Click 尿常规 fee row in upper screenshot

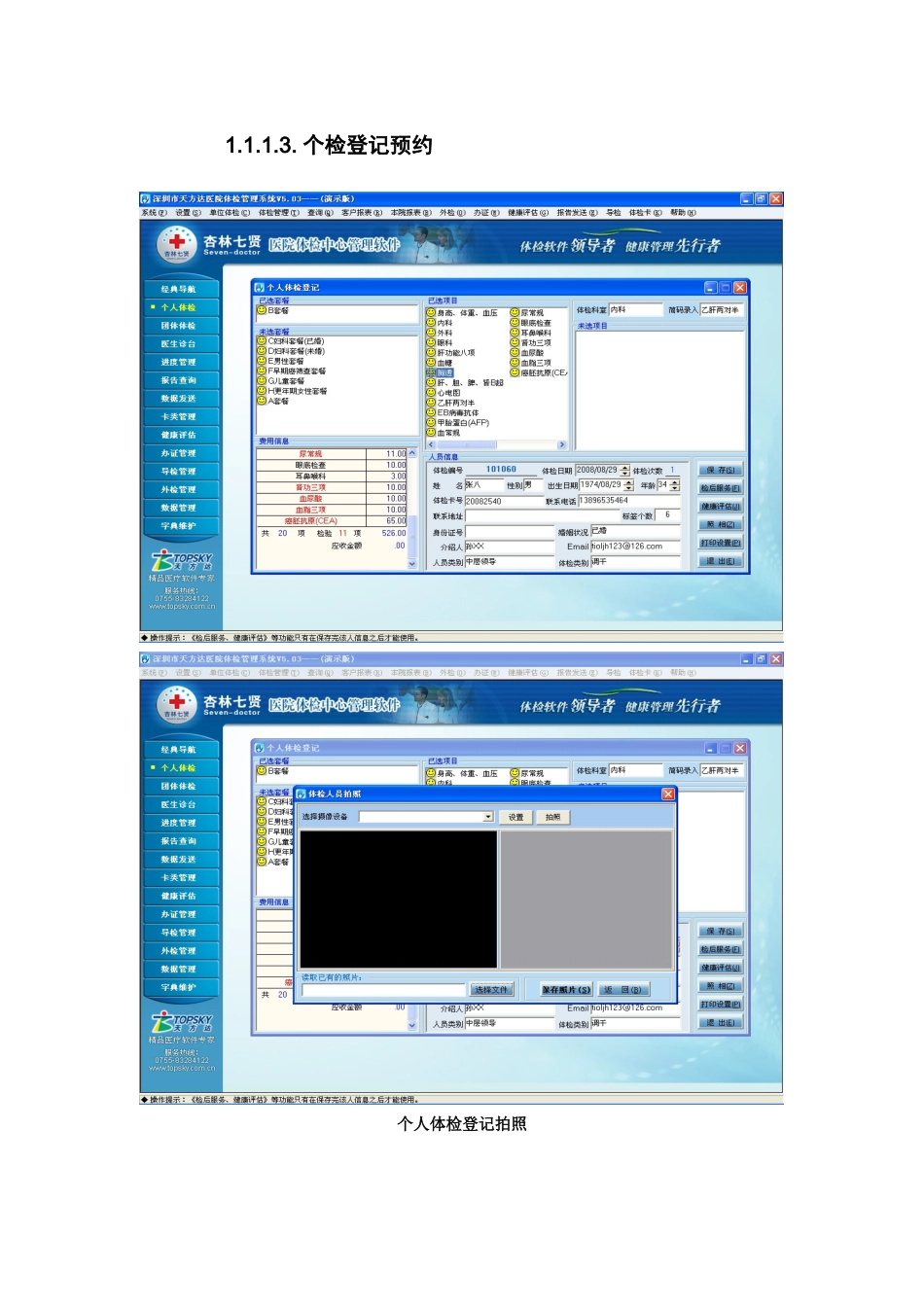333,454
